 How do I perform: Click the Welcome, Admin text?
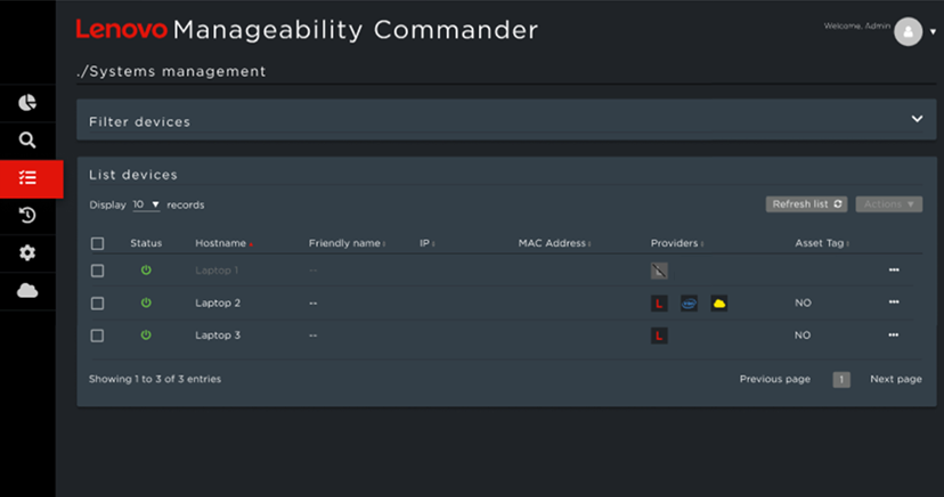[x=857, y=26]
